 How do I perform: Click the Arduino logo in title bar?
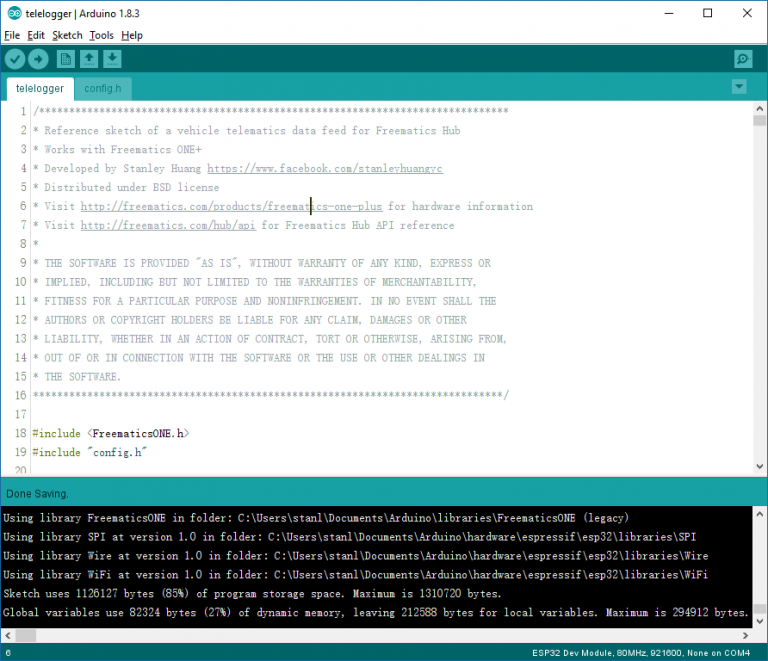click(x=13, y=13)
